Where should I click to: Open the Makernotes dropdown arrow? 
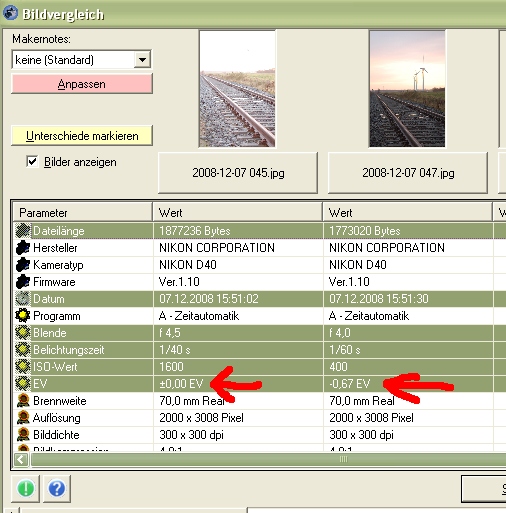[142, 60]
